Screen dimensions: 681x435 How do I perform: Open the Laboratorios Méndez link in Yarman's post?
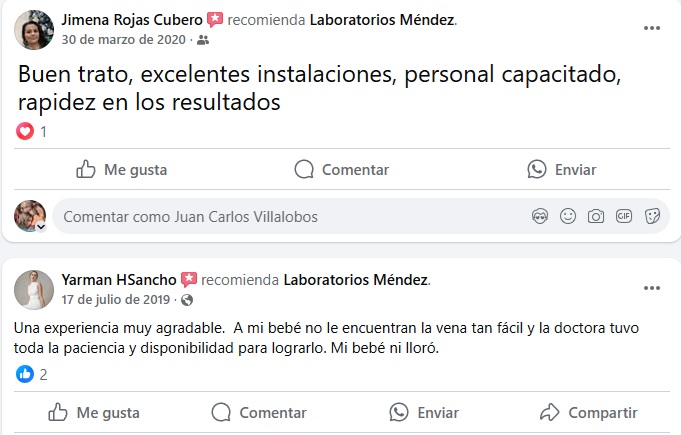(x=356, y=279)
